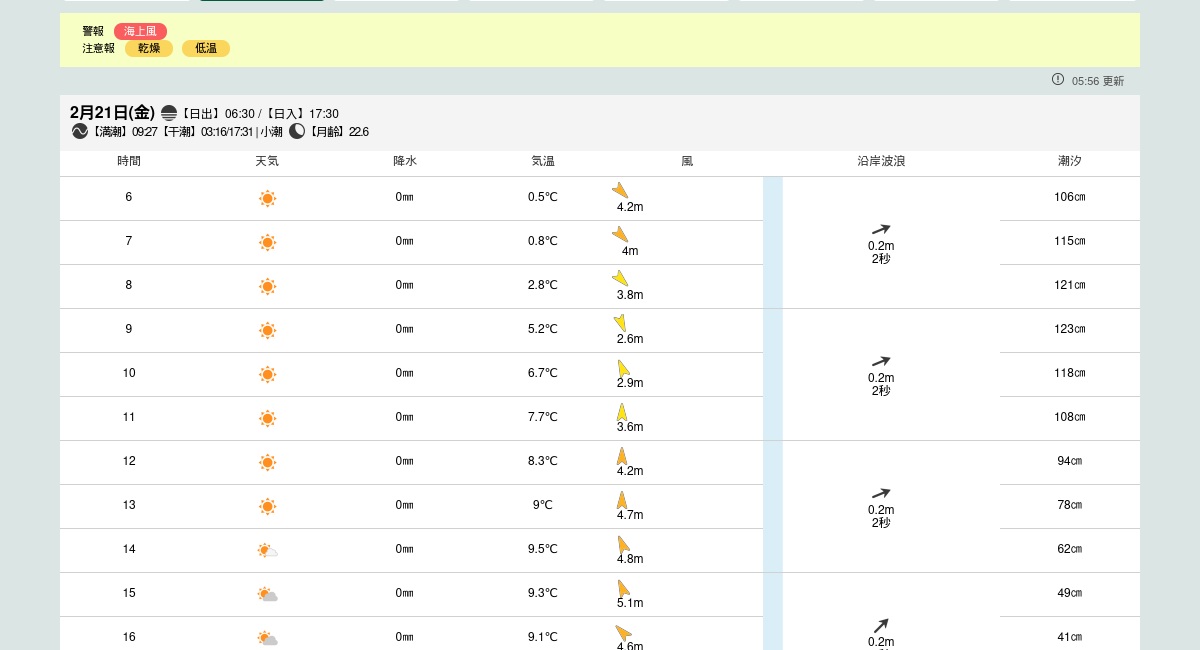Viewport: 1200px width, 650px height.
Task: Select the 2月21日(金) date heading
Action: [x=112, y=112]
